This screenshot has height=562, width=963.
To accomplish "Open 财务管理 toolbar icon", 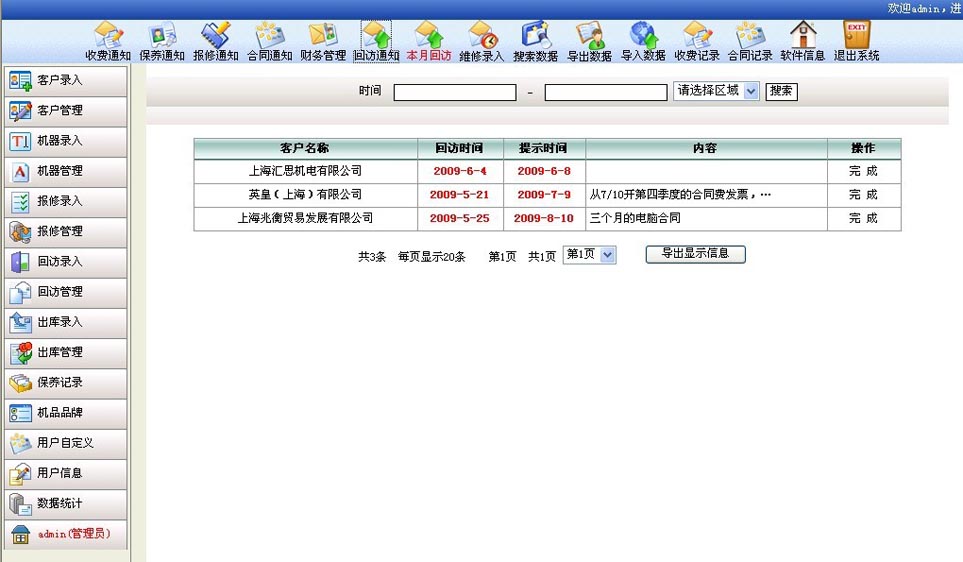I will (323, 41).
